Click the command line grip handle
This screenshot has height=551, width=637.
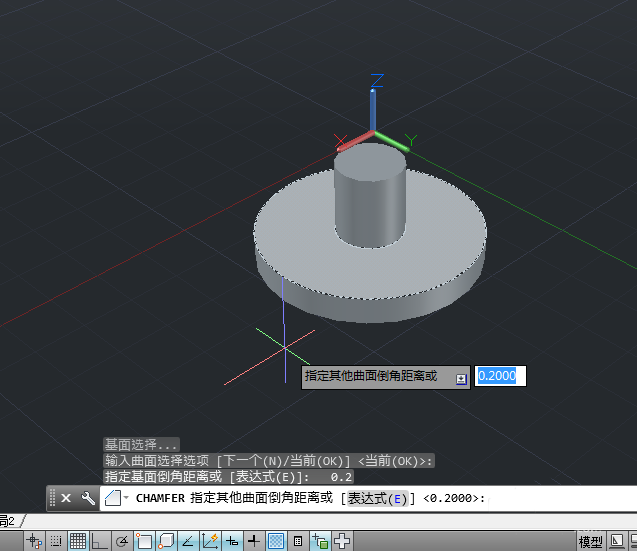[x=52, y=498]
